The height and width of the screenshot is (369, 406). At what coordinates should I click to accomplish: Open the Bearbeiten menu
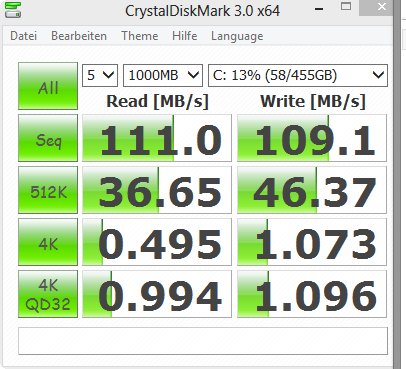(79, 36)
